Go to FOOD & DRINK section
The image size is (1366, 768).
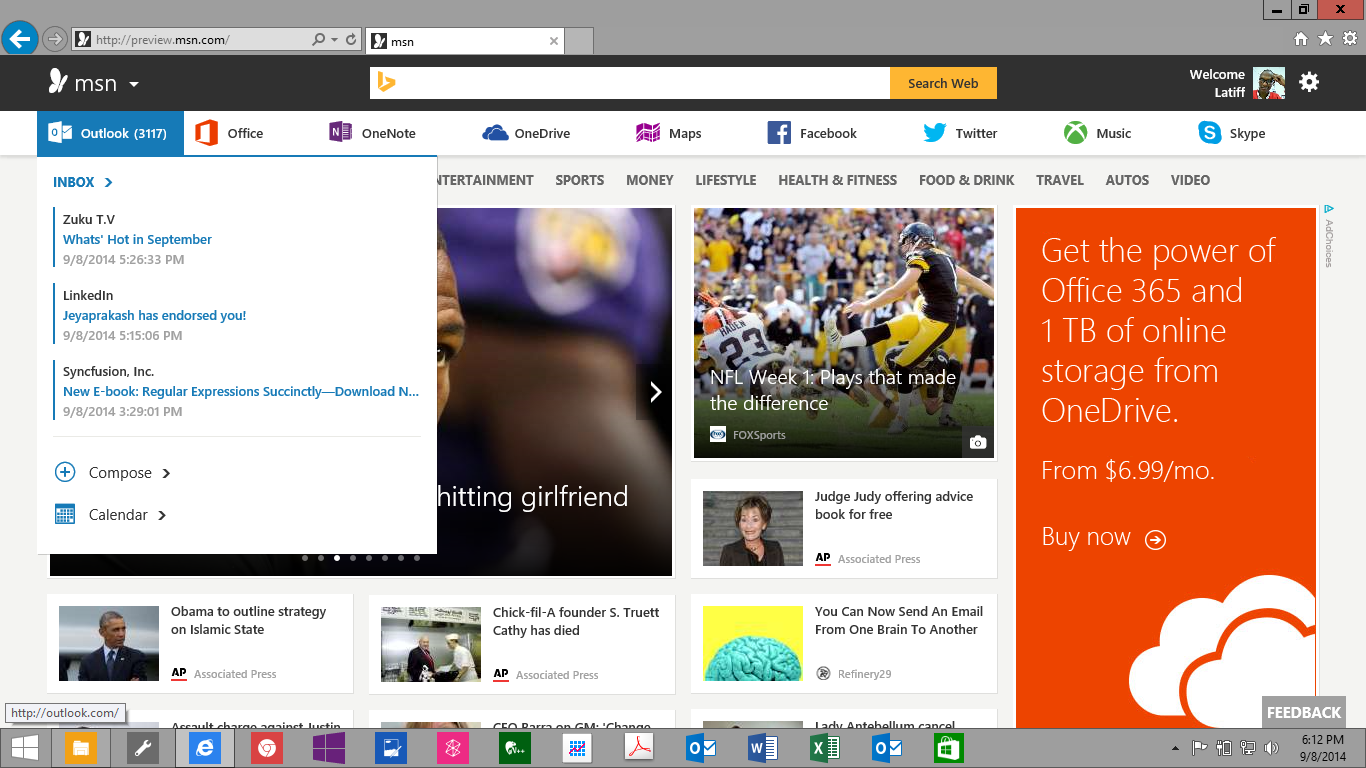[967, 180]
